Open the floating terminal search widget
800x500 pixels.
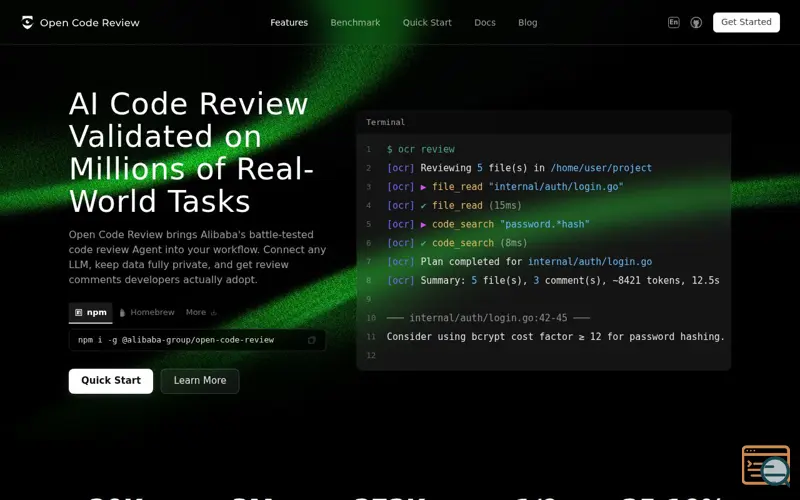(x=766, y=465)
